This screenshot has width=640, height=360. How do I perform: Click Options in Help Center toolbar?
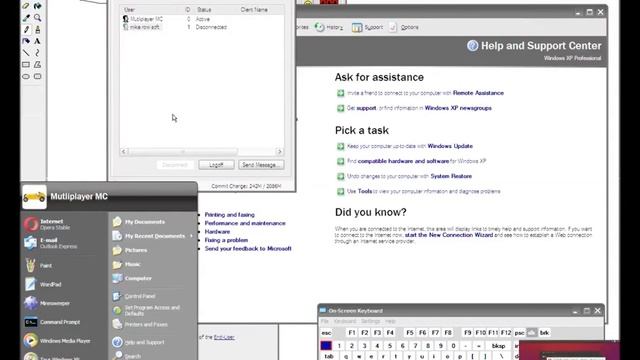pyautogui.click(x=404, y=27)
